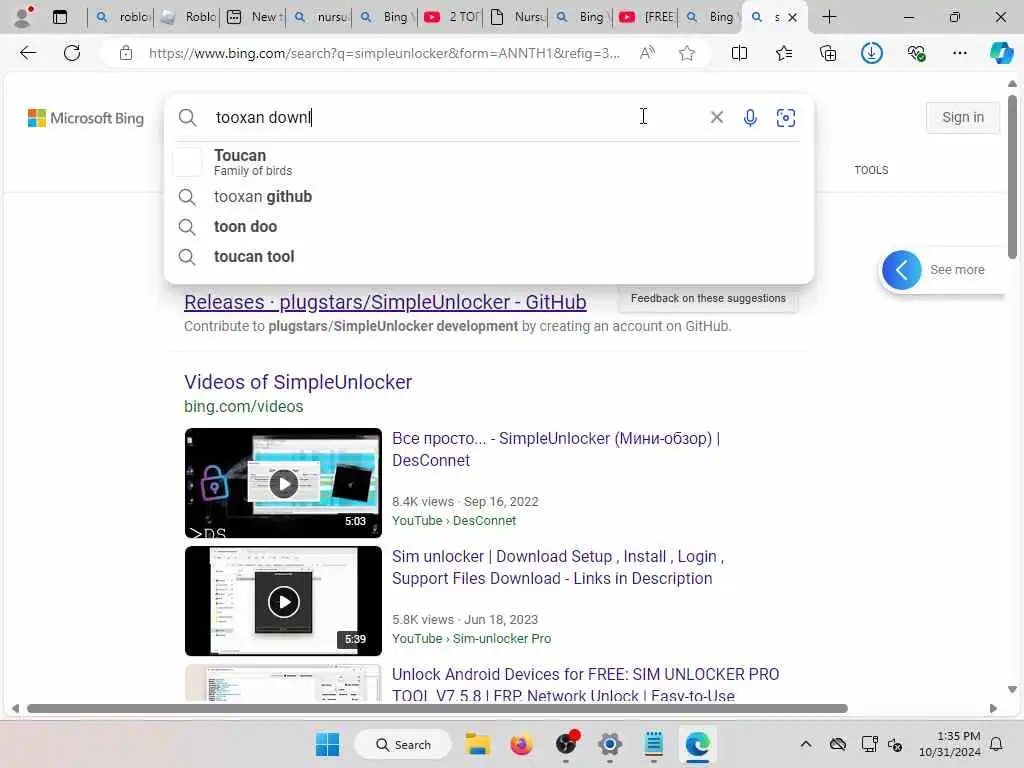Image resolution: width=1024 pixels, height=768 pixels.
Task: Open split screen view
Action: (x=739, y=53)
